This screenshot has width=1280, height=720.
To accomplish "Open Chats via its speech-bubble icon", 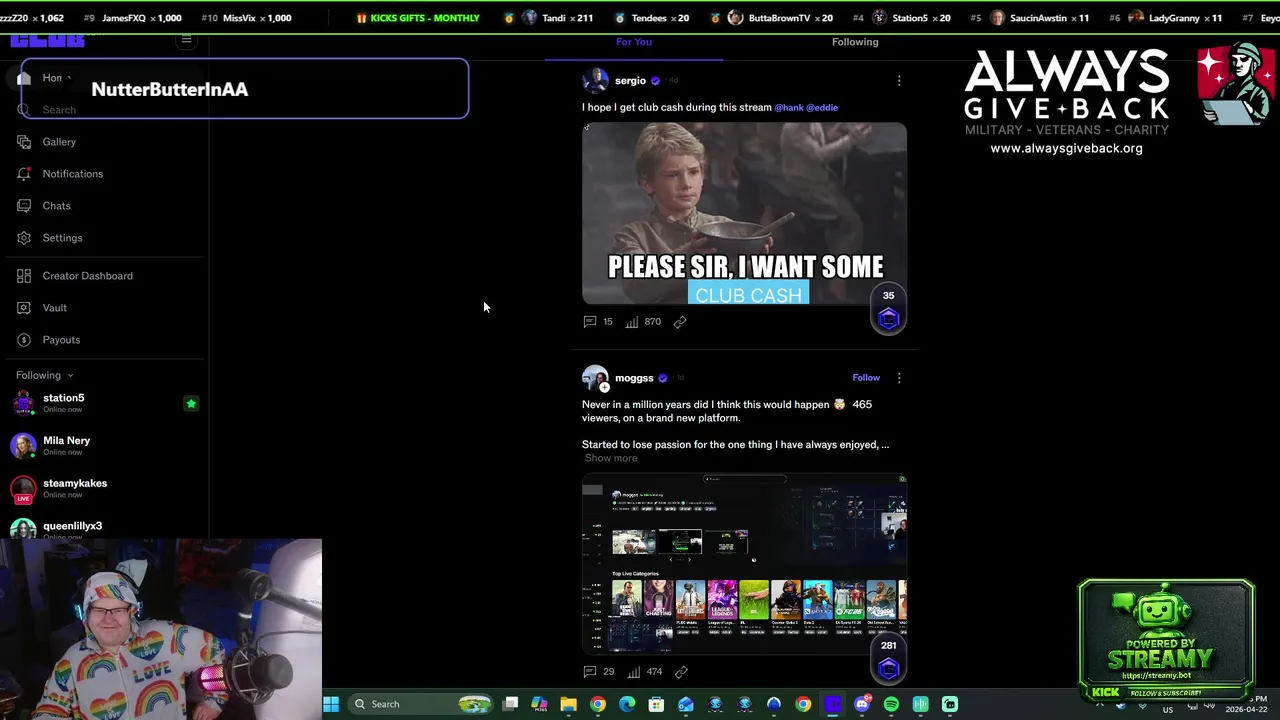I will pos(24,206).
